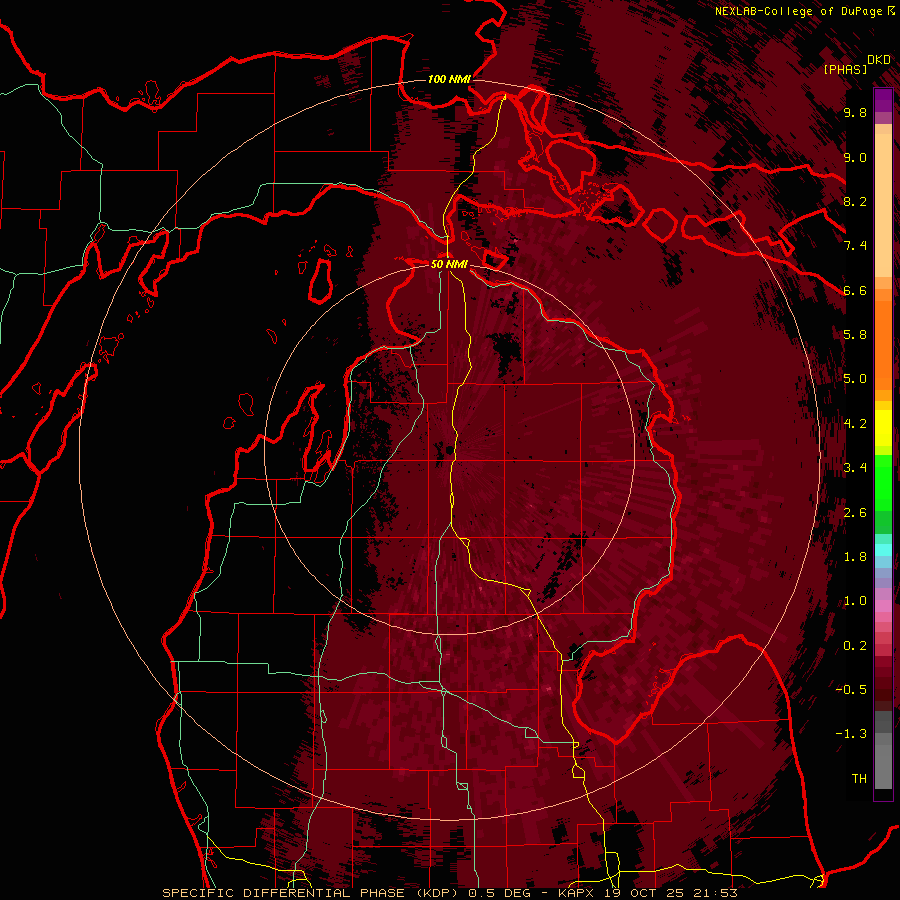The height and width of the screenshot is (900, 900).
Task: Pick the cyan segment of the color bar
Action: point(883,550)
